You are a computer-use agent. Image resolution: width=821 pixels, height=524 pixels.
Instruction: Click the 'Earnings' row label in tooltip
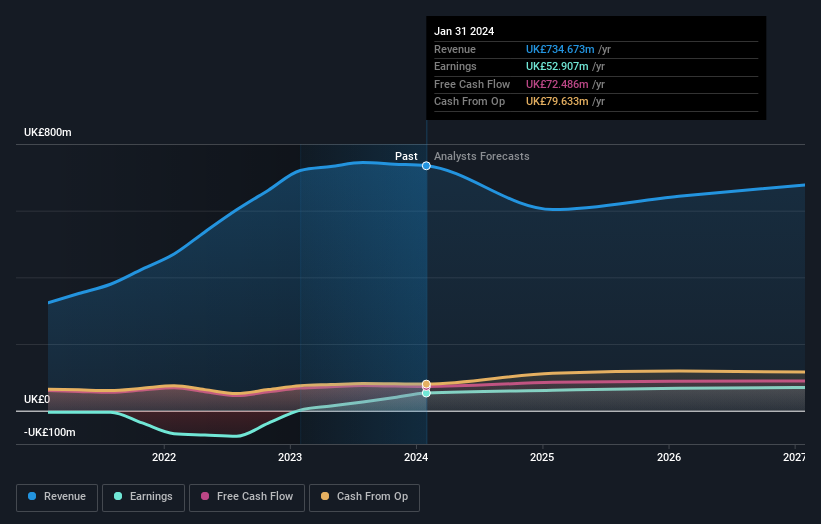456,66
